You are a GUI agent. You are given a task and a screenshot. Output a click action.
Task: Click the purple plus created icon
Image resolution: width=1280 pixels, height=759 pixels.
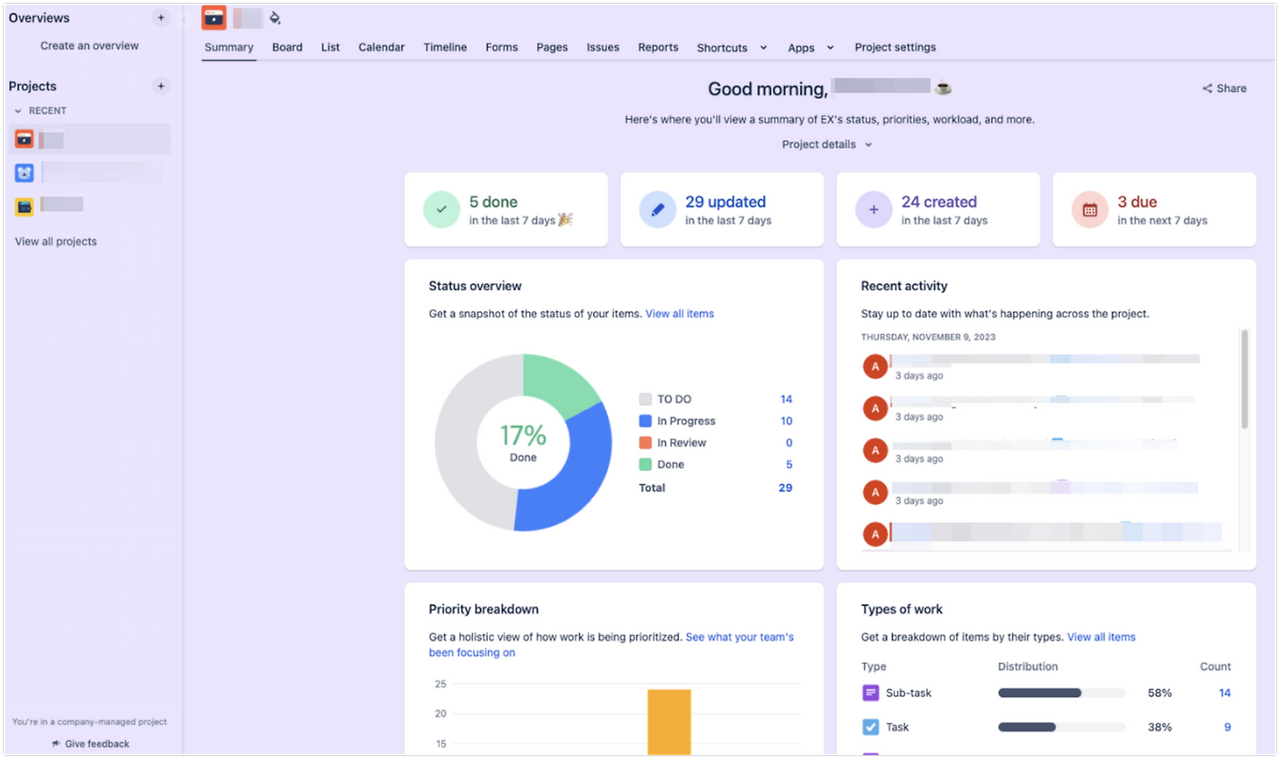873,210
